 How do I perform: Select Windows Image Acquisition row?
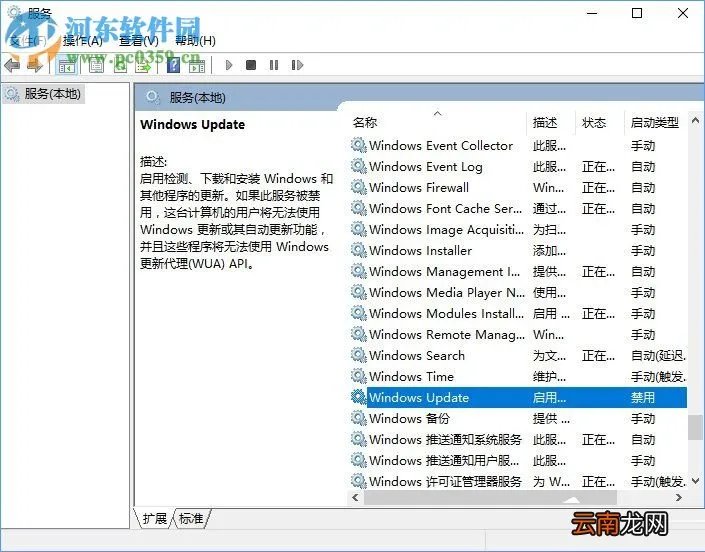tap(518, 230)
